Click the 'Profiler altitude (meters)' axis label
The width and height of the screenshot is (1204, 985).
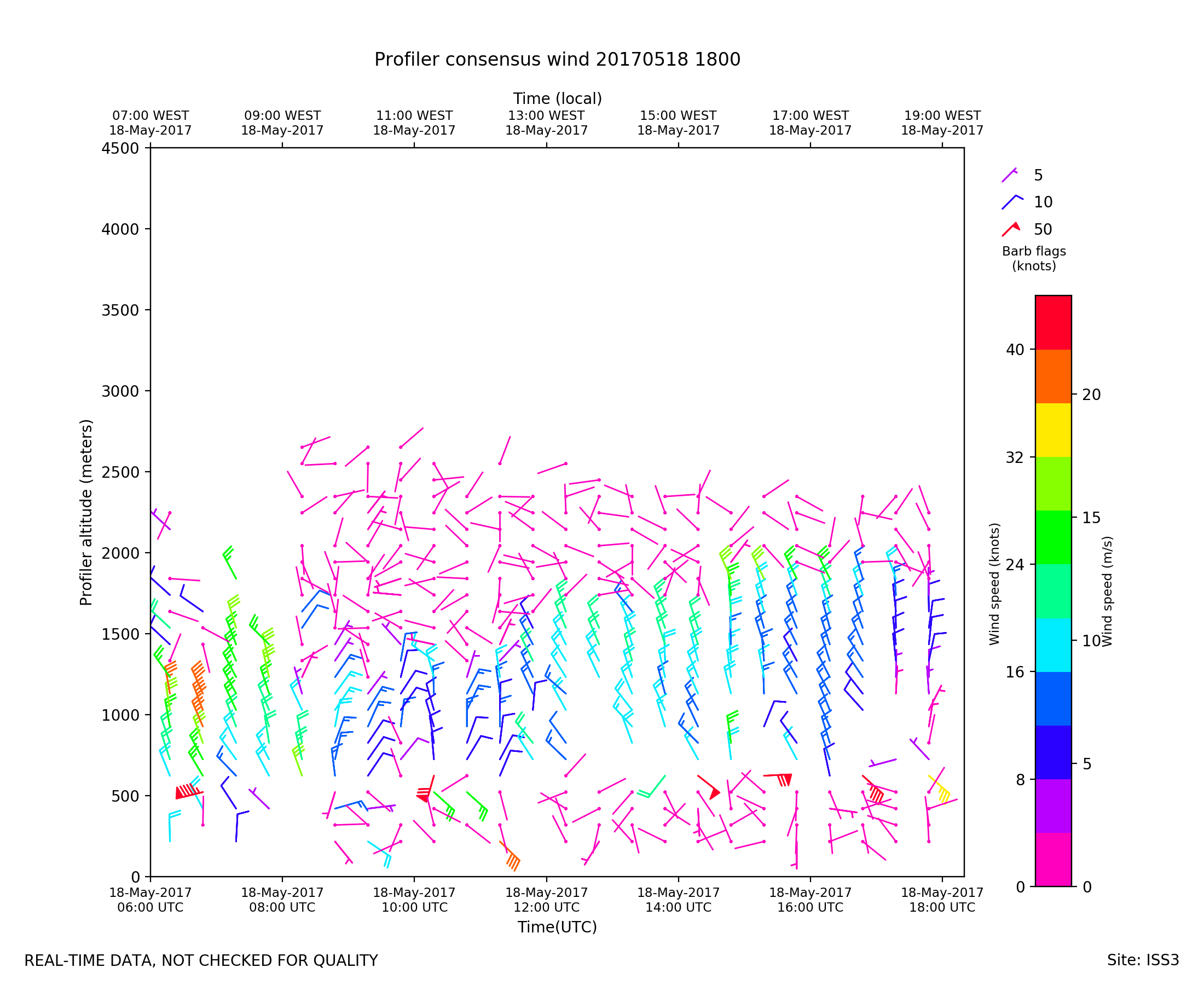tap(86, 512)
